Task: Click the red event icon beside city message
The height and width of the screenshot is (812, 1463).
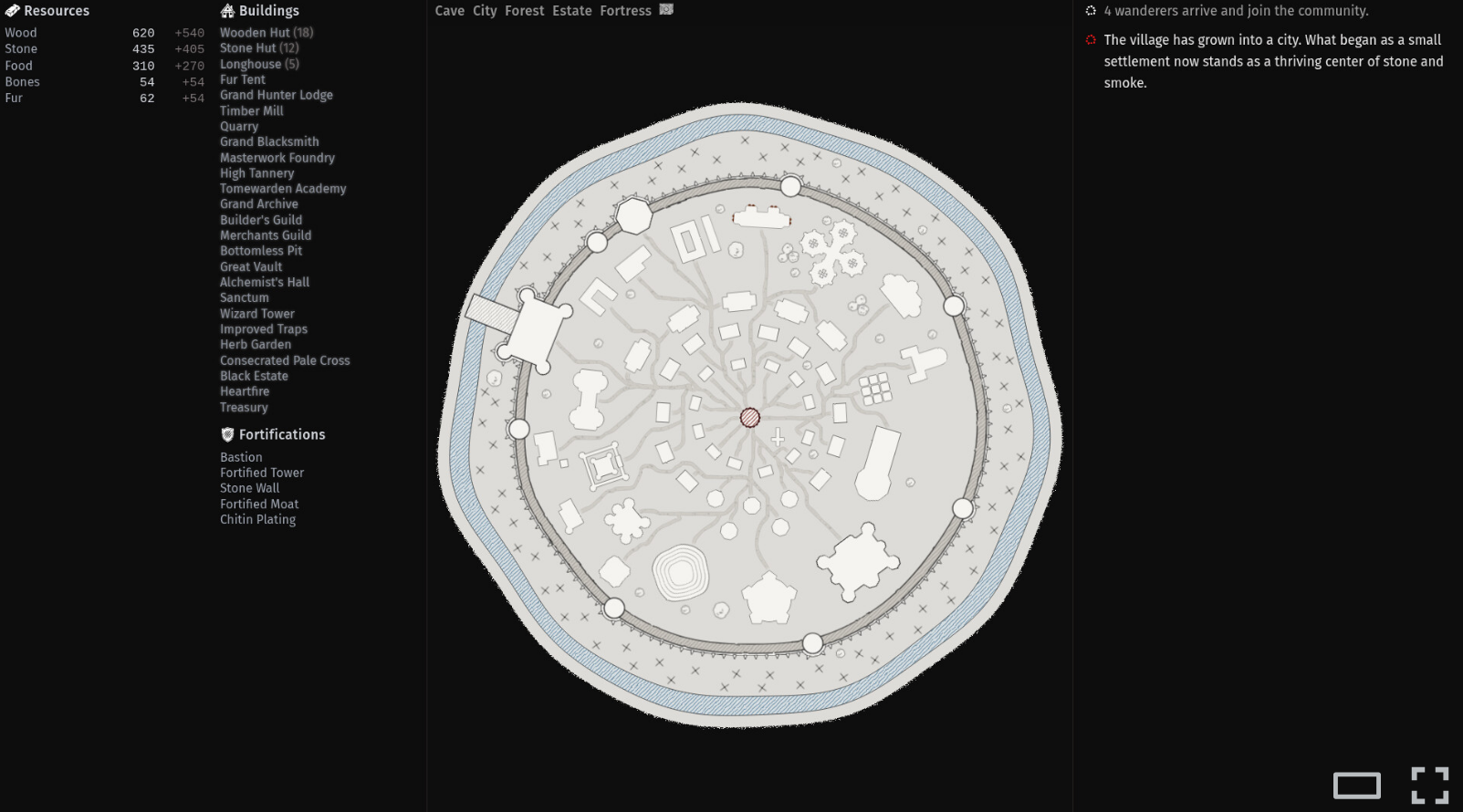Action: click(x=1090, y=39)
